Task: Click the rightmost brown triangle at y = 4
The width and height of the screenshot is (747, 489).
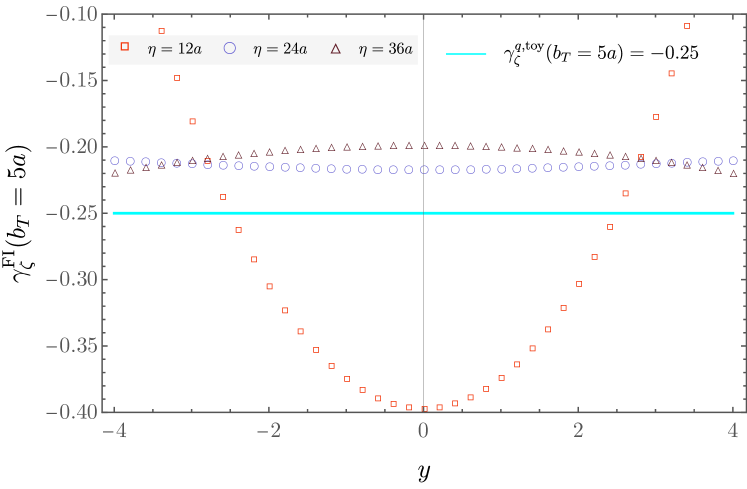Action: 734,173
